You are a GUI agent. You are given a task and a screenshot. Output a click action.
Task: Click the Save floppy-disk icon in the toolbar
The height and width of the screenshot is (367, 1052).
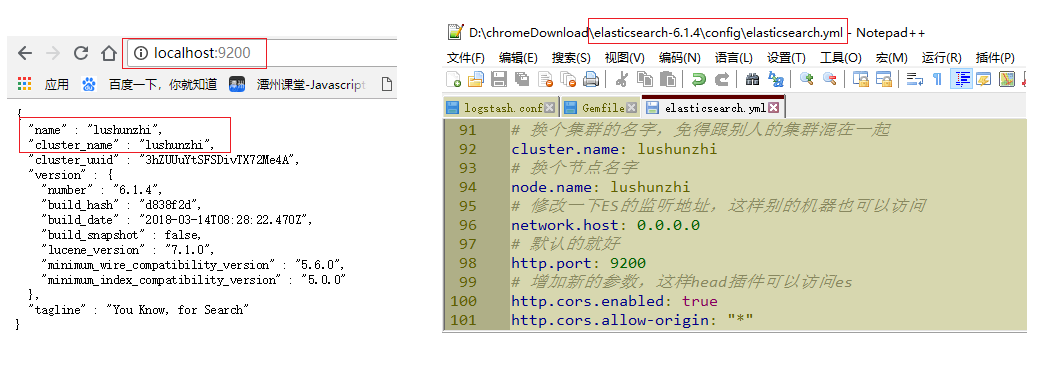pyautogui.click(x=498, y=80)
